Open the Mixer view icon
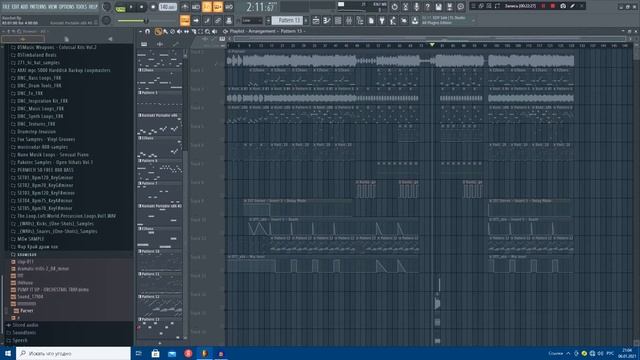Screen dimensions: 640x360 [349, 20]
